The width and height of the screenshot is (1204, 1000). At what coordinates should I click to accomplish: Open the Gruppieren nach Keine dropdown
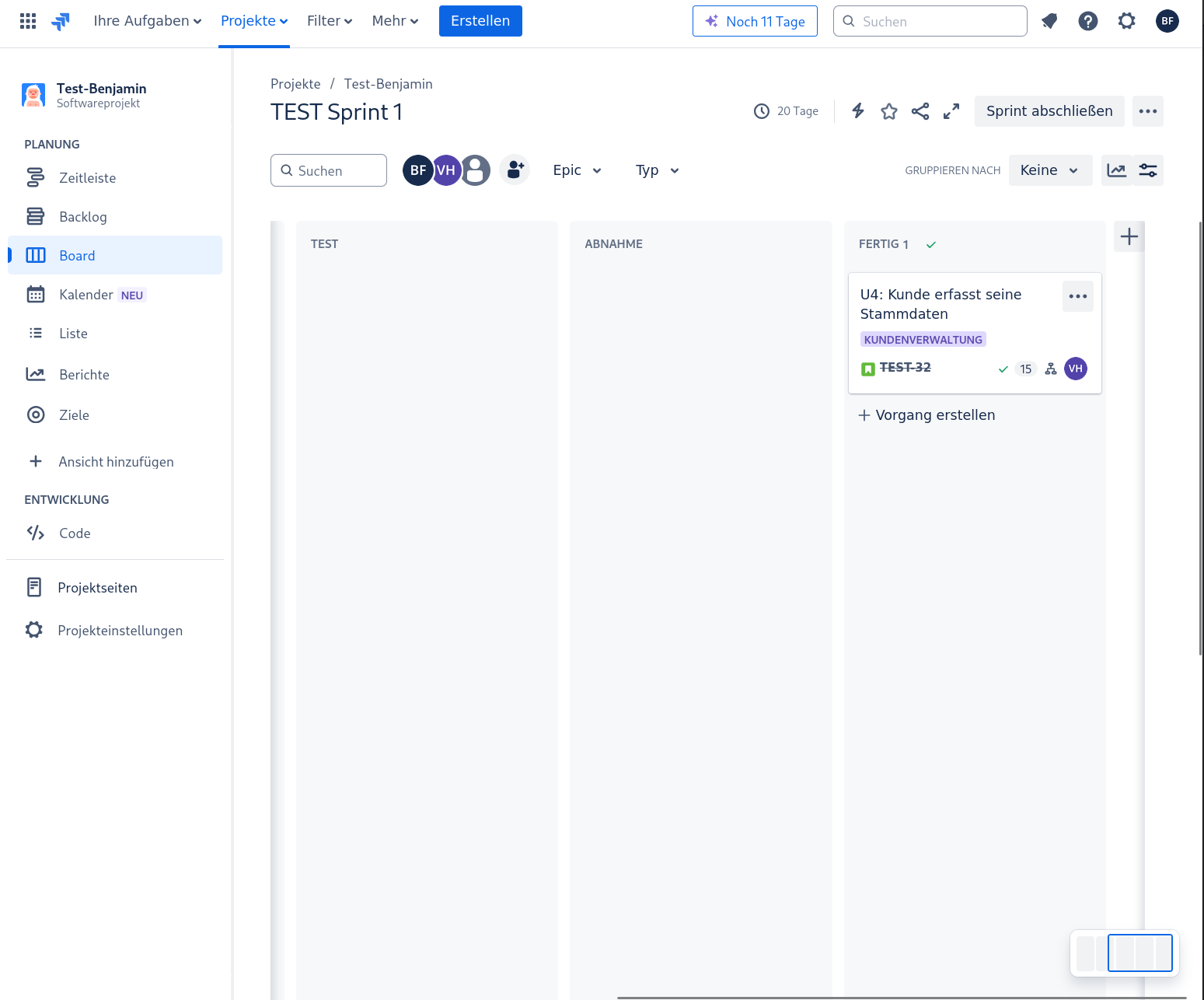coord(1049,170)
